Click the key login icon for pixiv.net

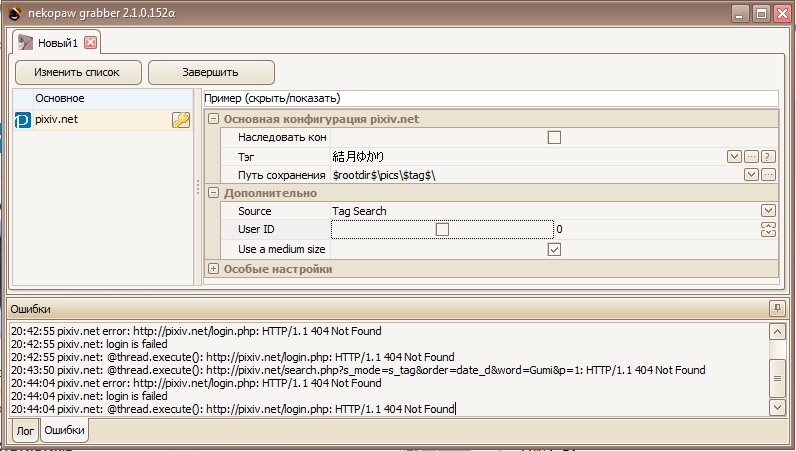click(181, 120)
